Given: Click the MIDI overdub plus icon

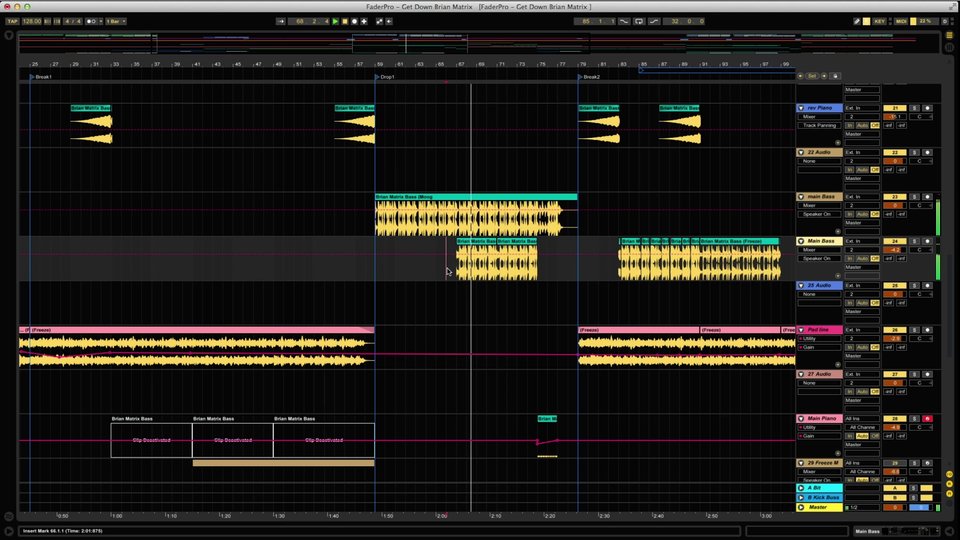Looking at the screenshot, I should [364, 21].
